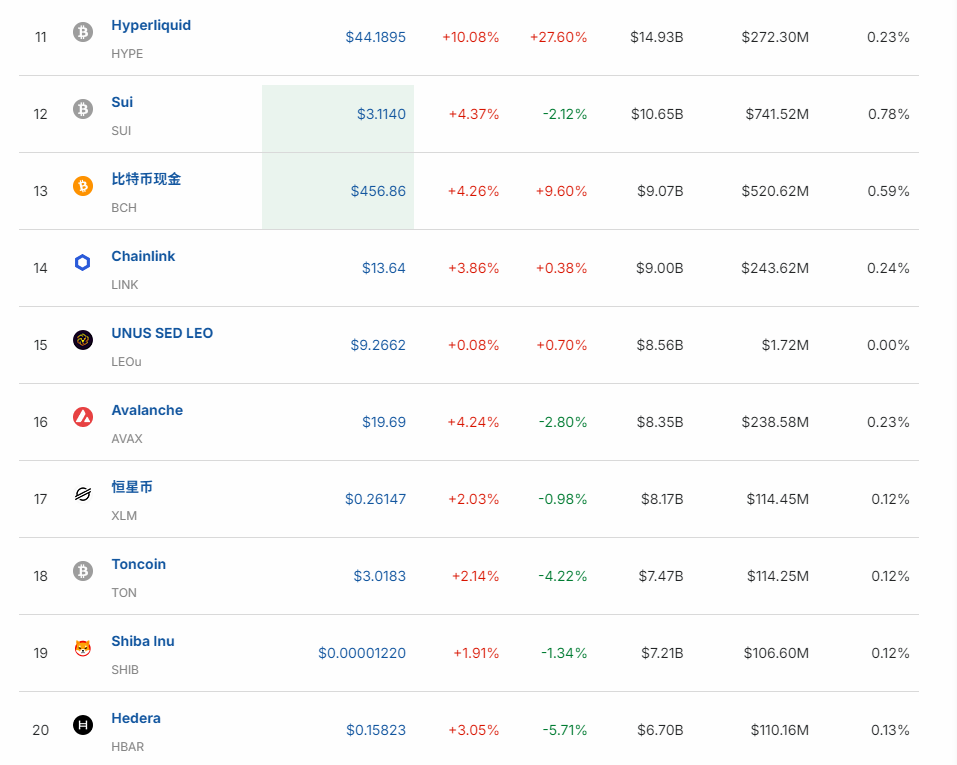Click BCH's +9.60% change value
This screenshot has height=765, width=957.
tap(562, 191)
